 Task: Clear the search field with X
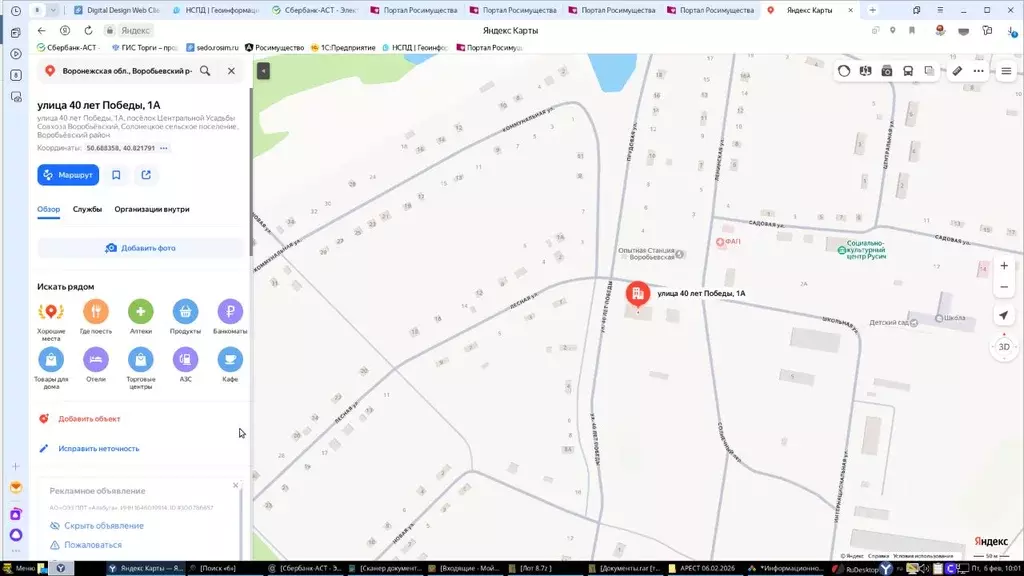coord(231,71)
